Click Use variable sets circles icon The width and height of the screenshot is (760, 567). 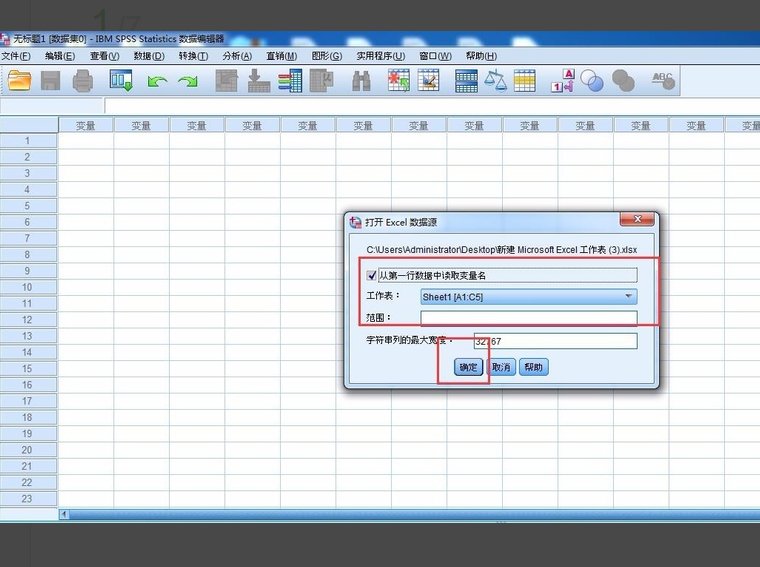592,81
